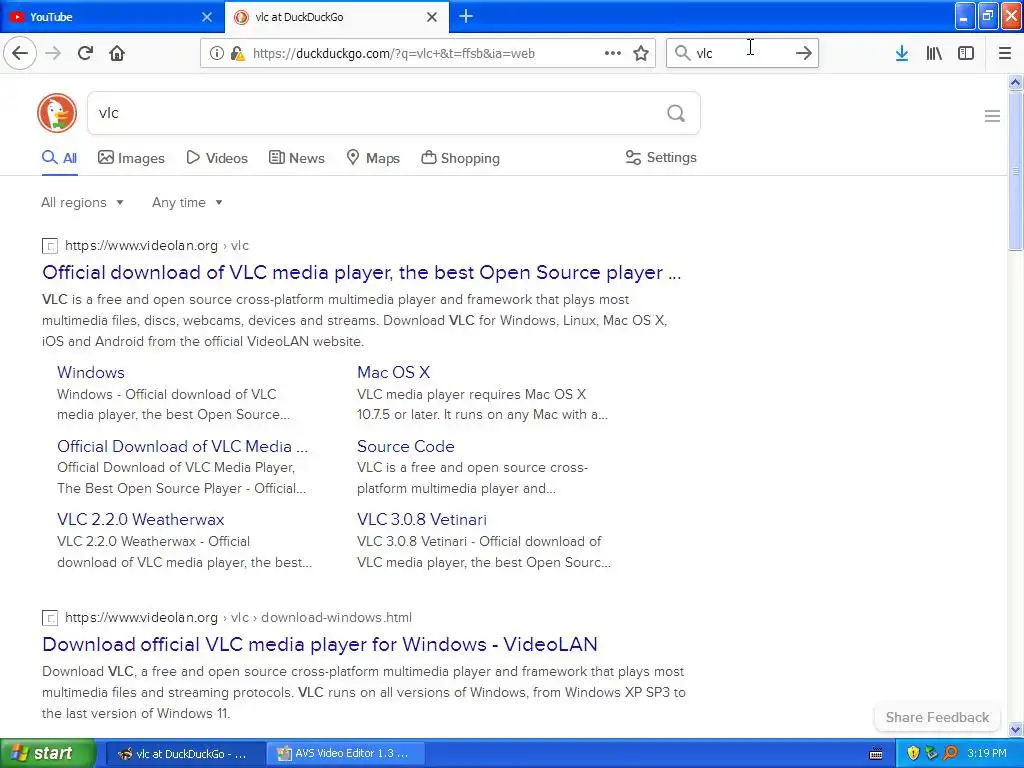Click the Firefox search bar field
The image size is (1024, 768).
(x=742, y=53)
